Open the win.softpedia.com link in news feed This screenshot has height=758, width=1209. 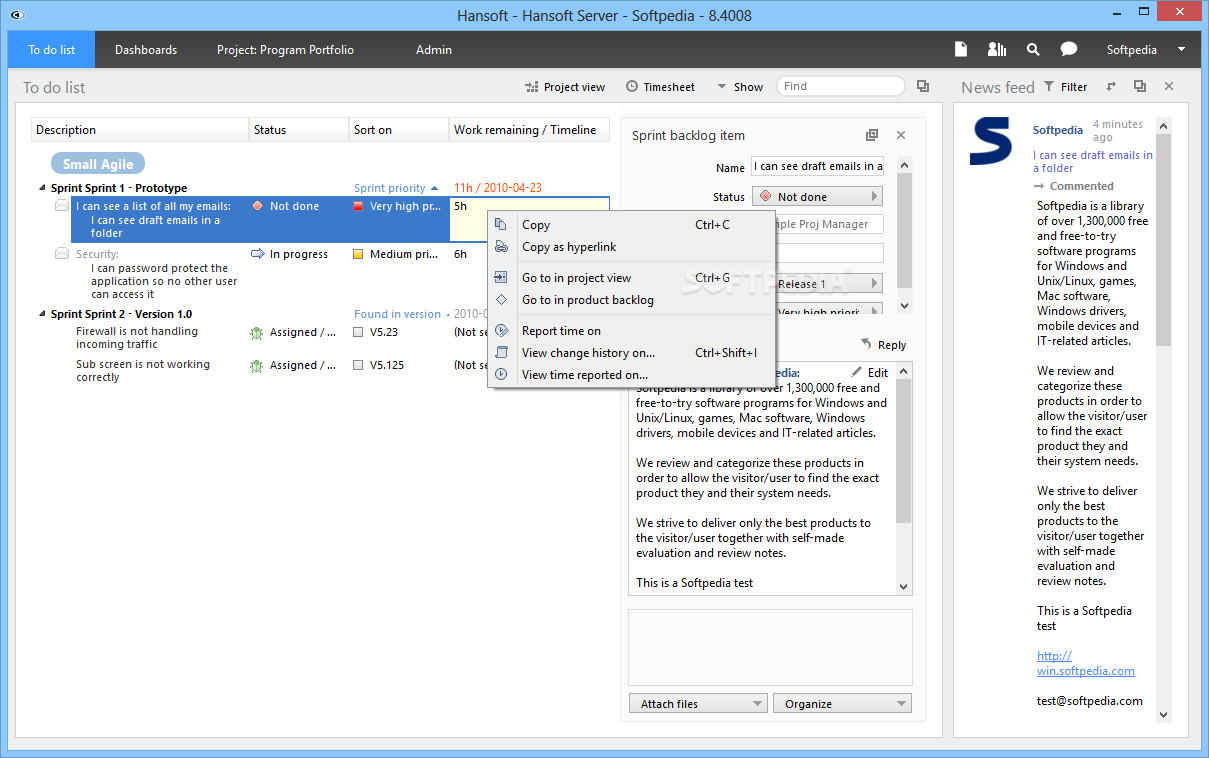(x=1085, y=664)
